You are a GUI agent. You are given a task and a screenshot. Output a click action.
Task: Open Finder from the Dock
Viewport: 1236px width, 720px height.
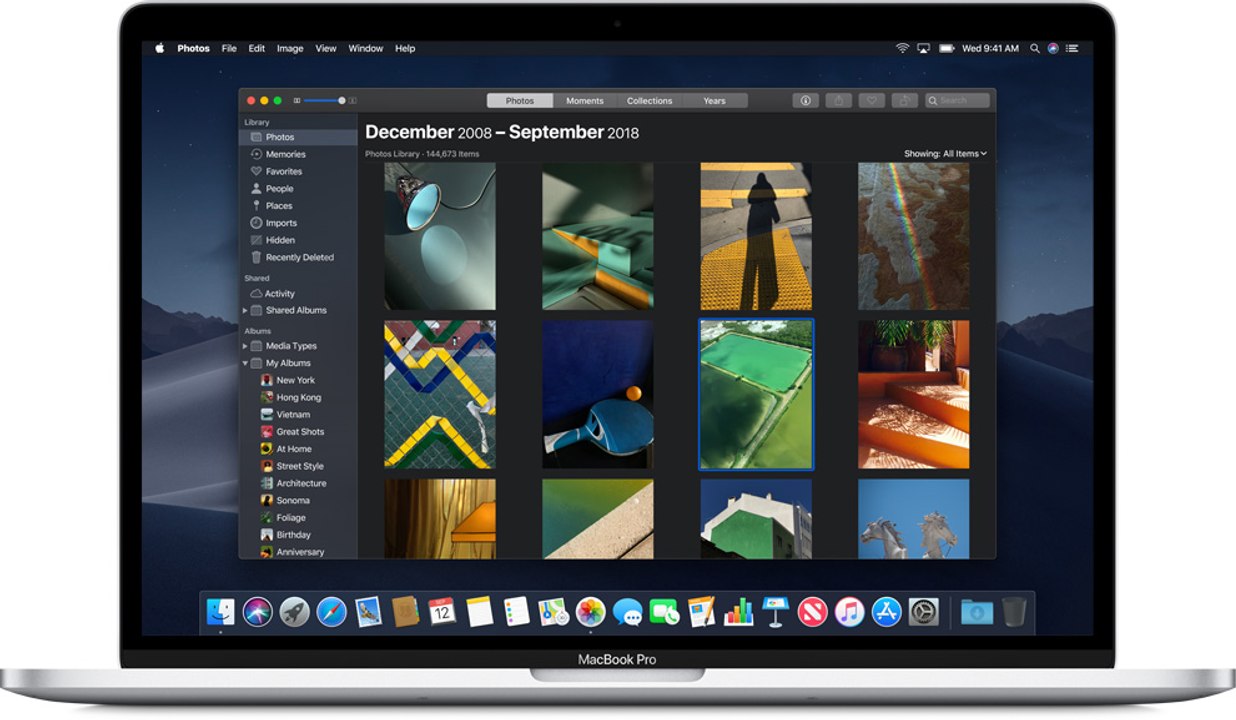pyautogui.click(x=221, y=611)
